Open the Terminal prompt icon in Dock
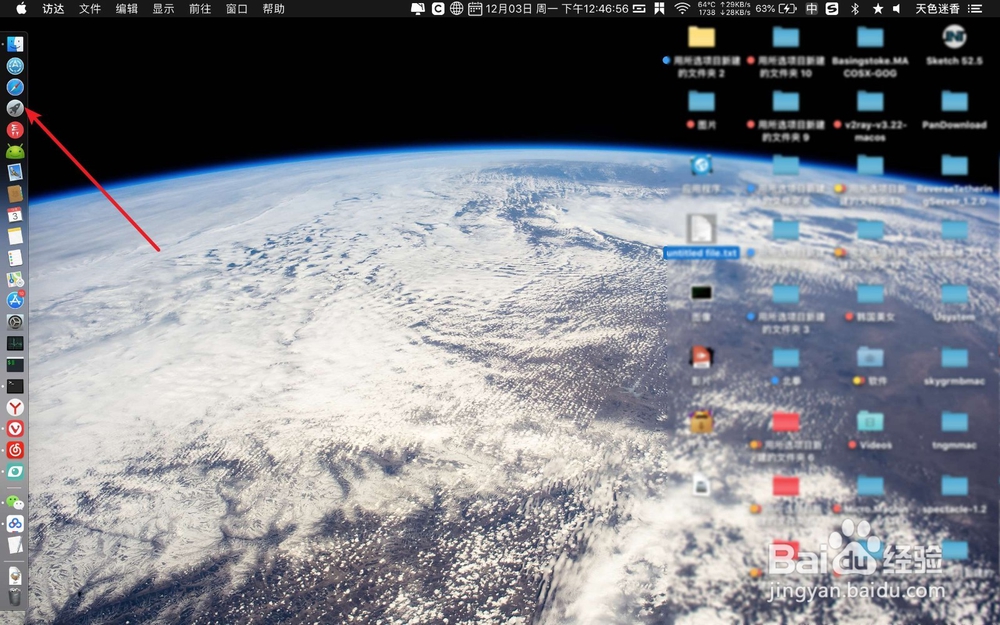Screen dimensions: 1000x625 point(15,386)
